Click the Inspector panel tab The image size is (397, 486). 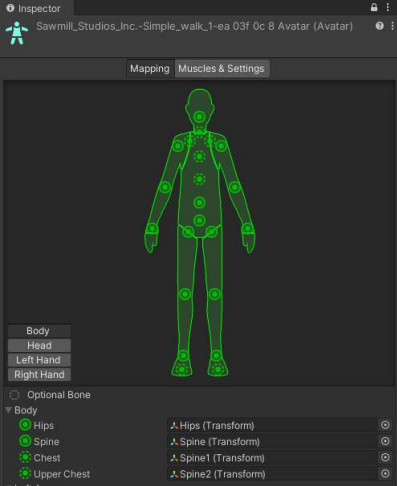tap(34, 8)
